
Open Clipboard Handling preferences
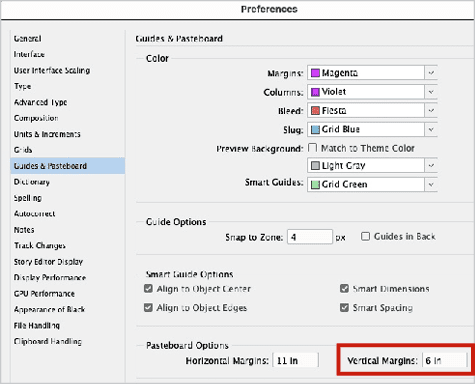pos(48,341)
